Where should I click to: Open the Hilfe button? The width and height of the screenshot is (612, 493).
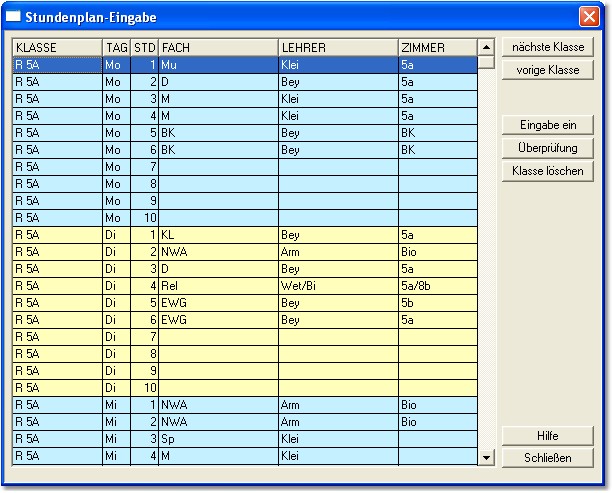click(547, 436)
